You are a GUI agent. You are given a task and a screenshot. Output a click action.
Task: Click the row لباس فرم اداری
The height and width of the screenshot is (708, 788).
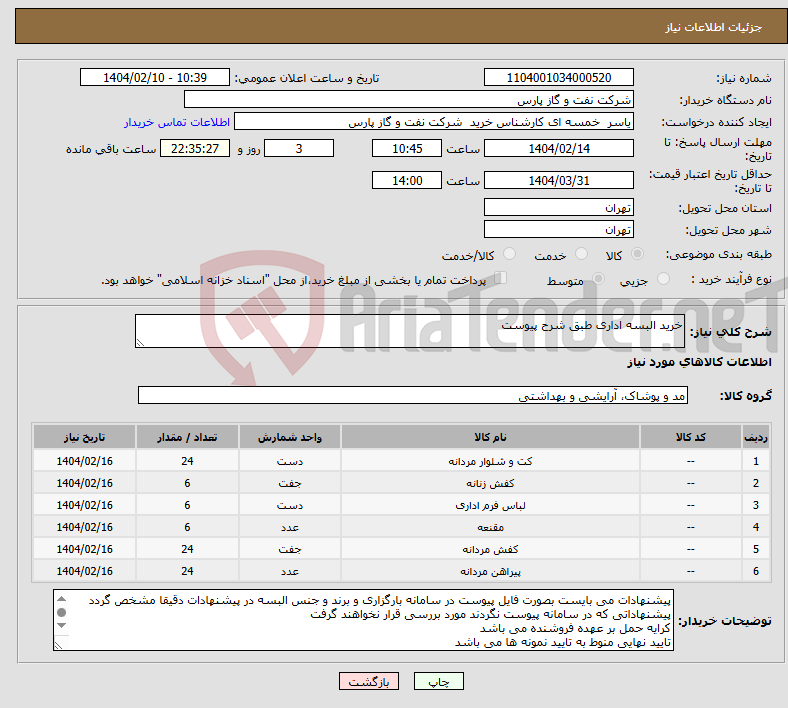tap(402, 505)
